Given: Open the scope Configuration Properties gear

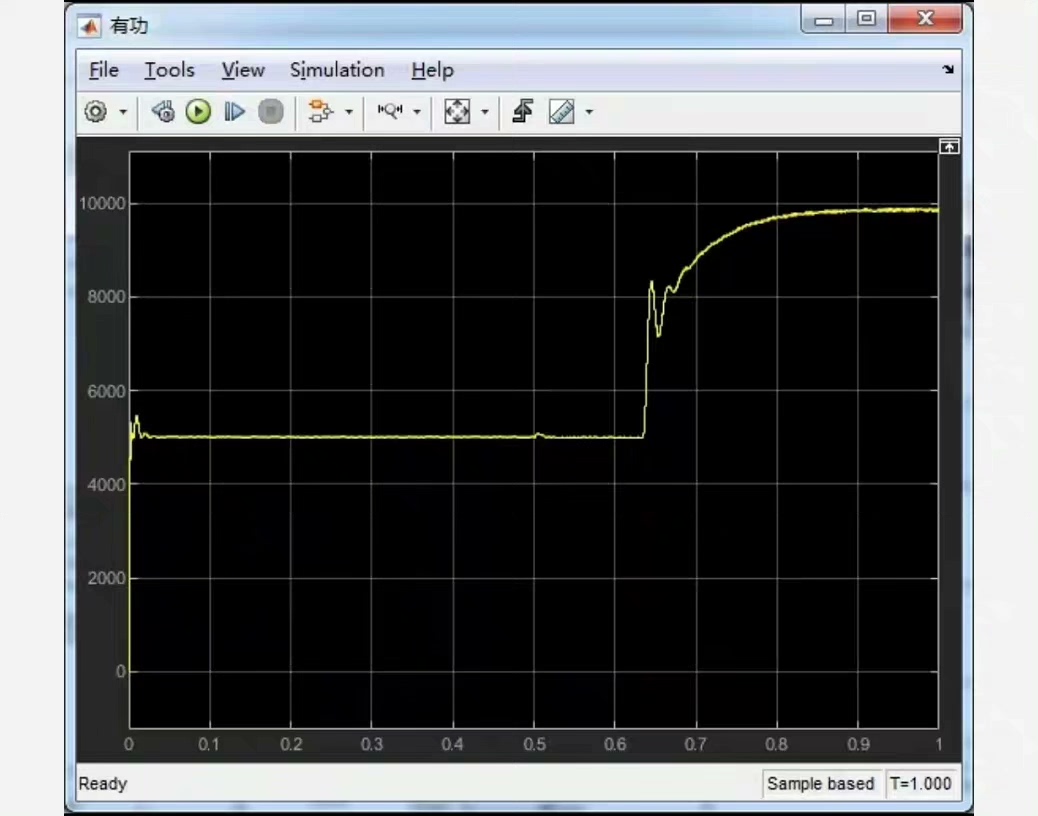Looking at the screenshot, I should [x=95, y=111].
